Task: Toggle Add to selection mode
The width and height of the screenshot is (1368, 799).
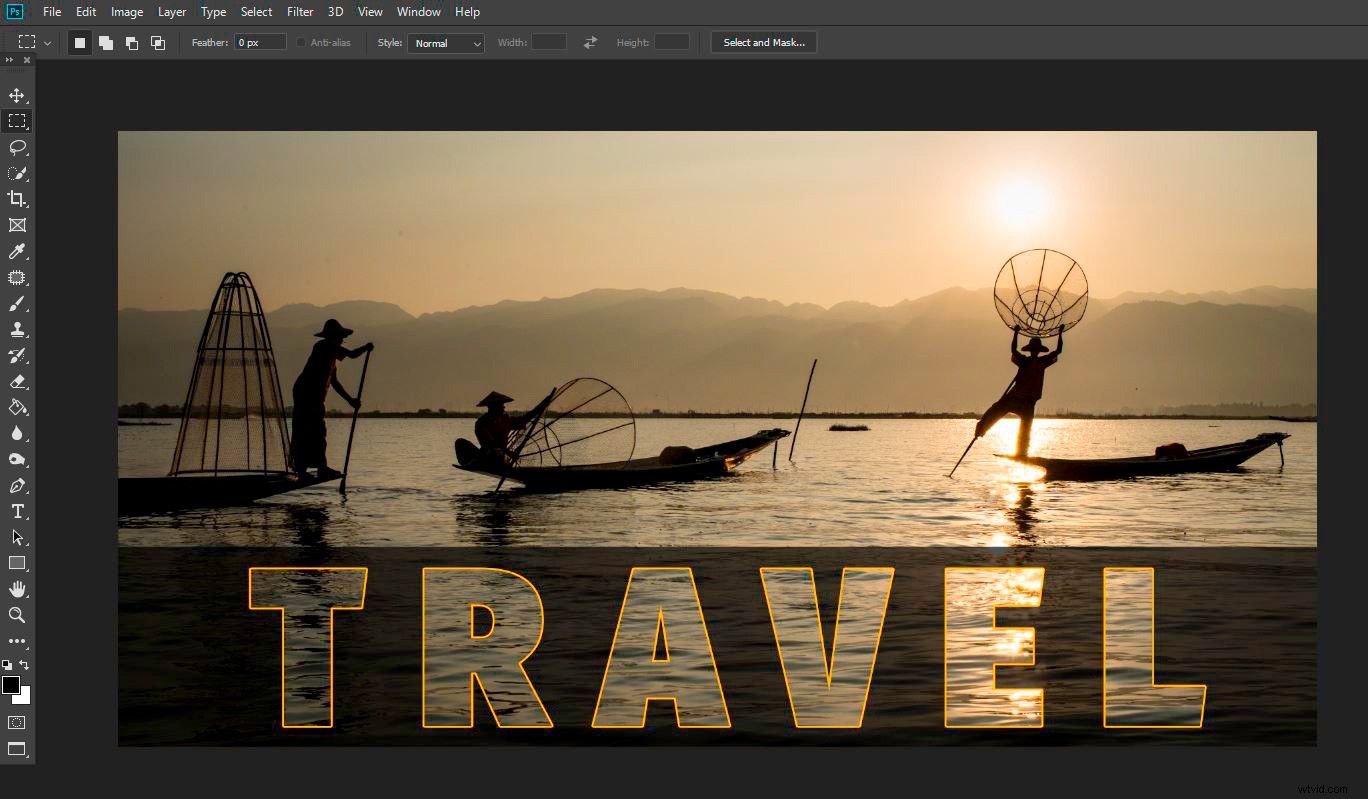Action: click(106, 42)
